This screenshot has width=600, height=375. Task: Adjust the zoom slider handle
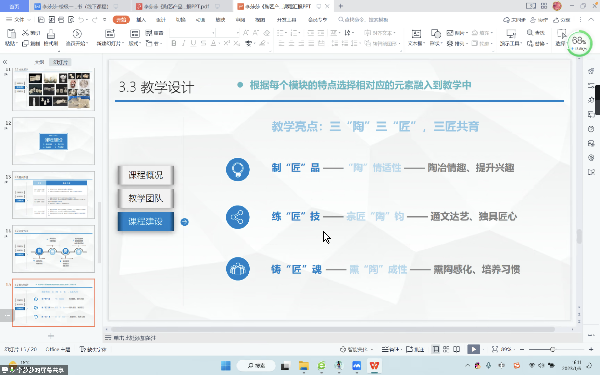tap(552, 349)
